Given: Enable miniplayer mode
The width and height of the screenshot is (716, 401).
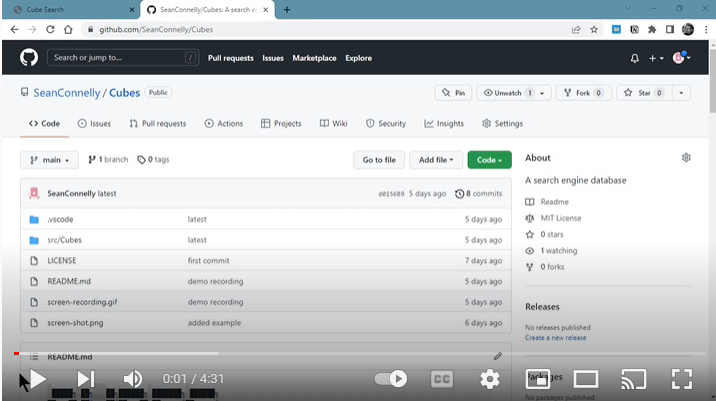Looking at the screenshot, I should click(538, 379).
